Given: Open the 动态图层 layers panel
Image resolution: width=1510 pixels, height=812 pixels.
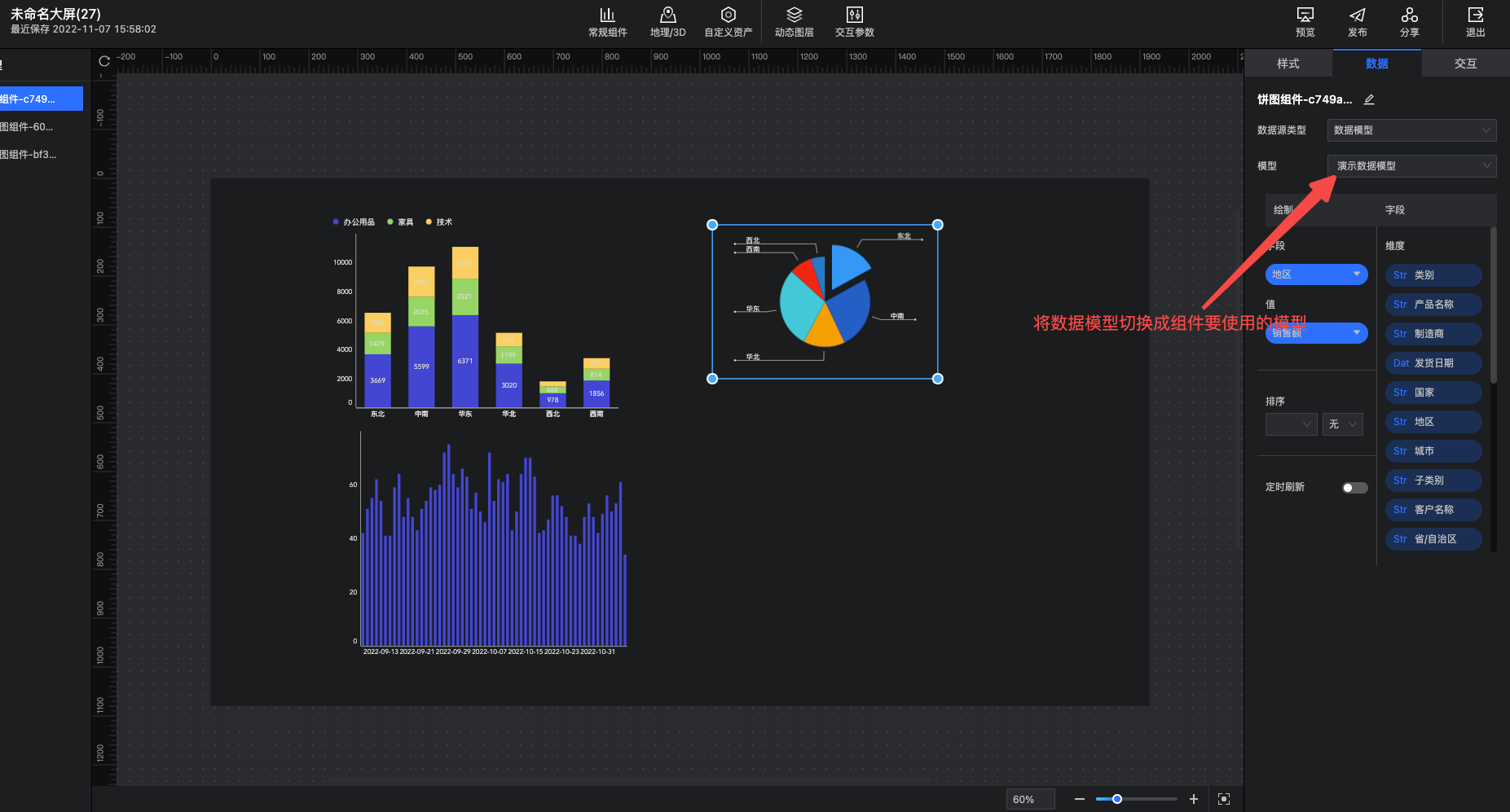Looking at the screenshot, I should [x=794, y=22].
